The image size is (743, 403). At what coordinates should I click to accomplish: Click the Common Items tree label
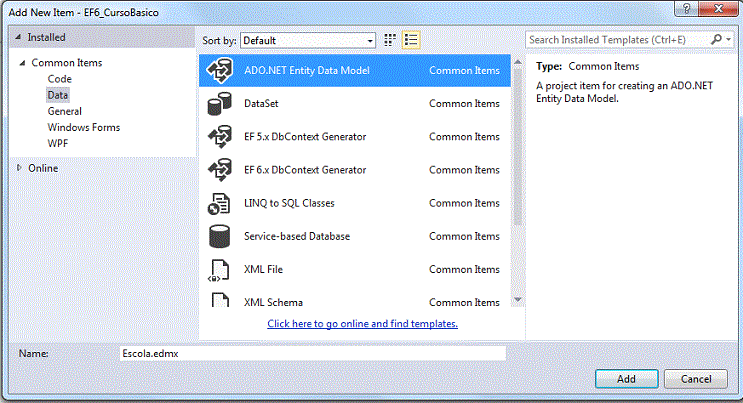(x=67, y=63)
